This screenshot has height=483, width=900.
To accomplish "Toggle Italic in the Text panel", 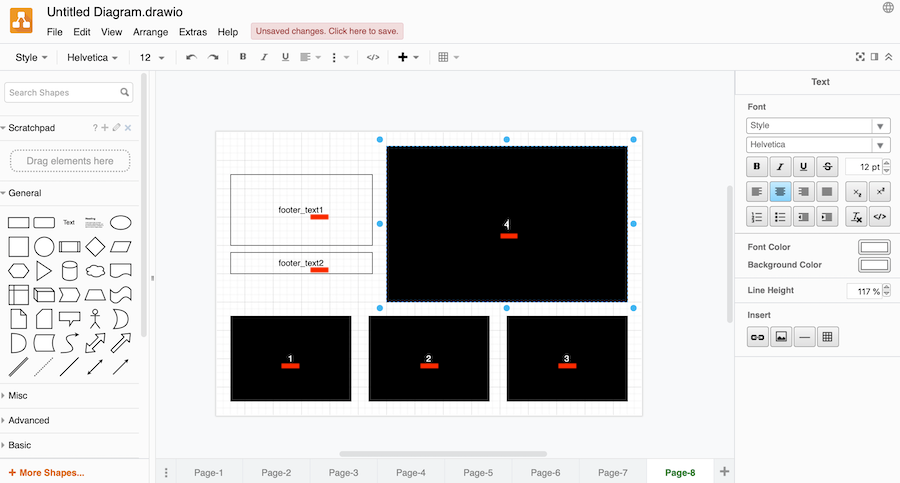I will click(x=780, y=167).
